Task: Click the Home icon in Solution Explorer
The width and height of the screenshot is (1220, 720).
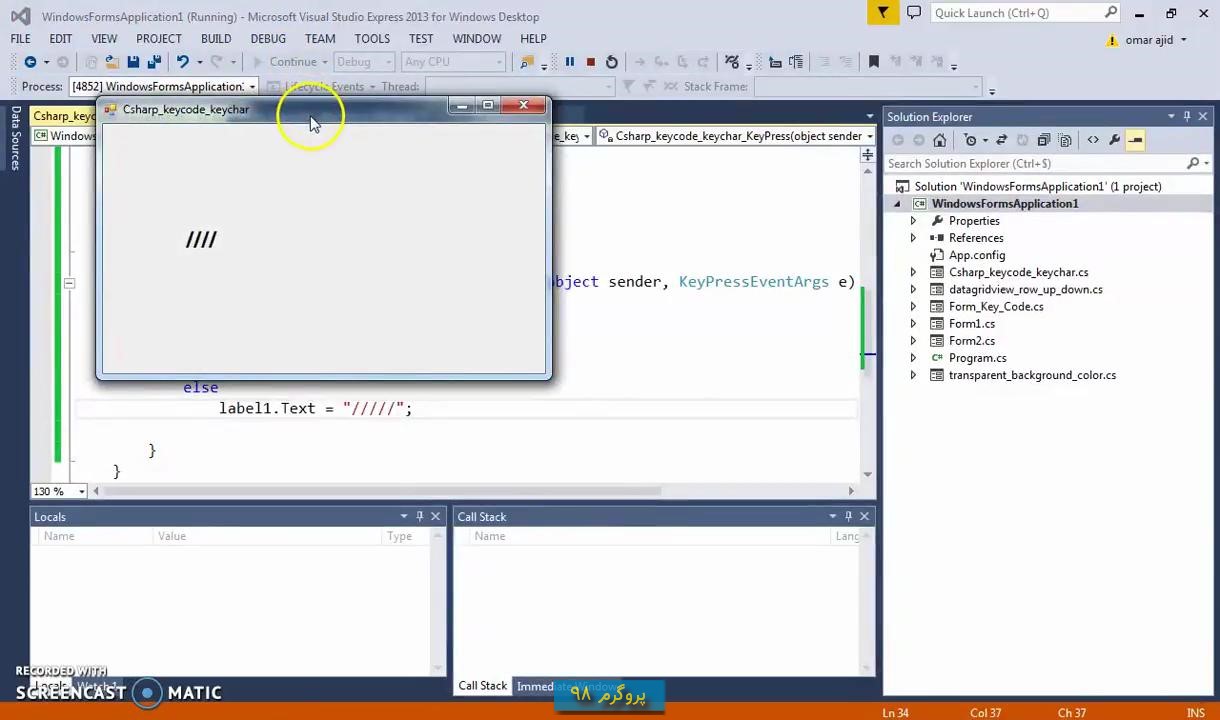Action: tap(939, 141)
